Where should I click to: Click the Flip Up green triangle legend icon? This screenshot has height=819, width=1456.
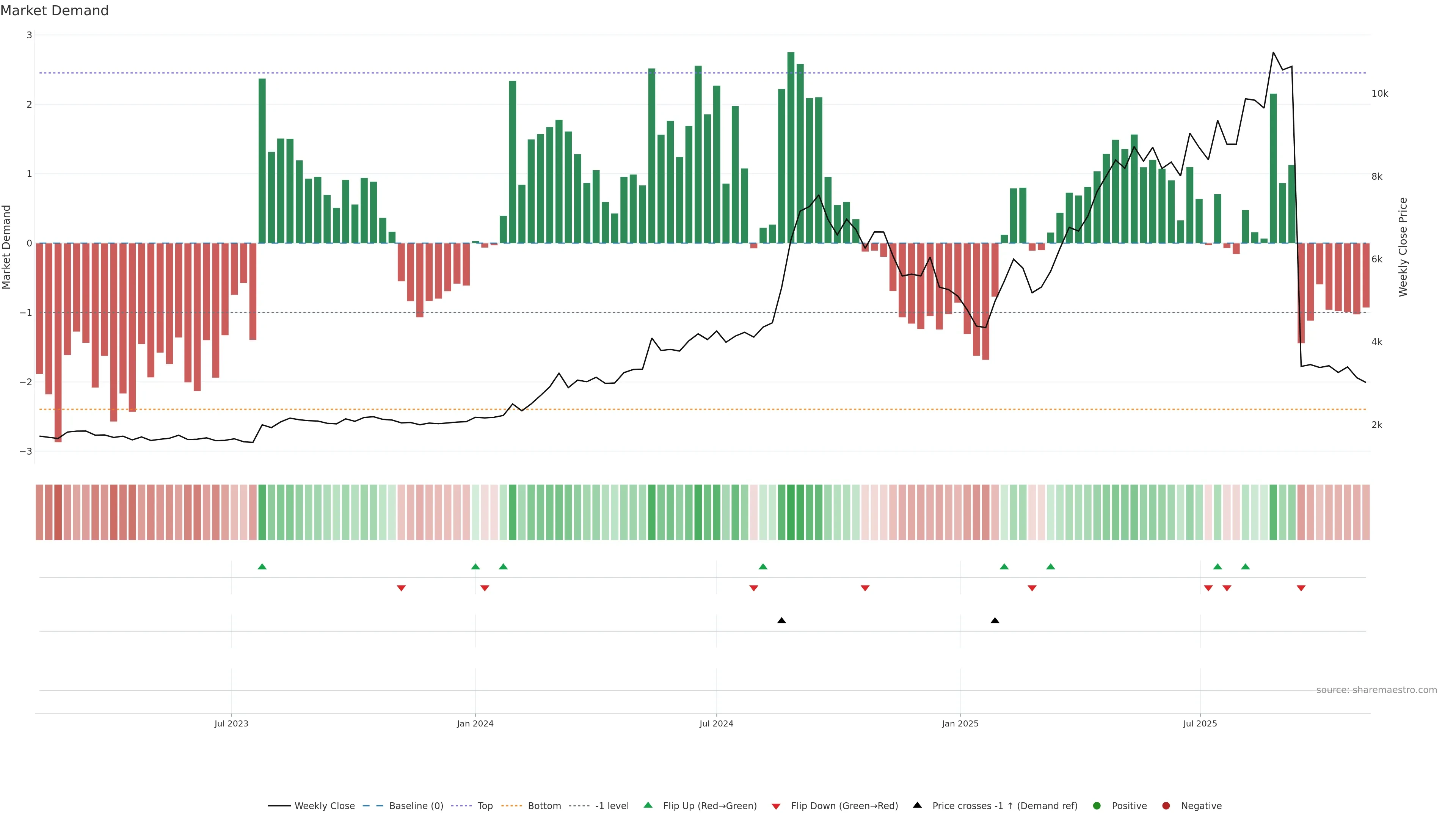[x=648, y=805]
